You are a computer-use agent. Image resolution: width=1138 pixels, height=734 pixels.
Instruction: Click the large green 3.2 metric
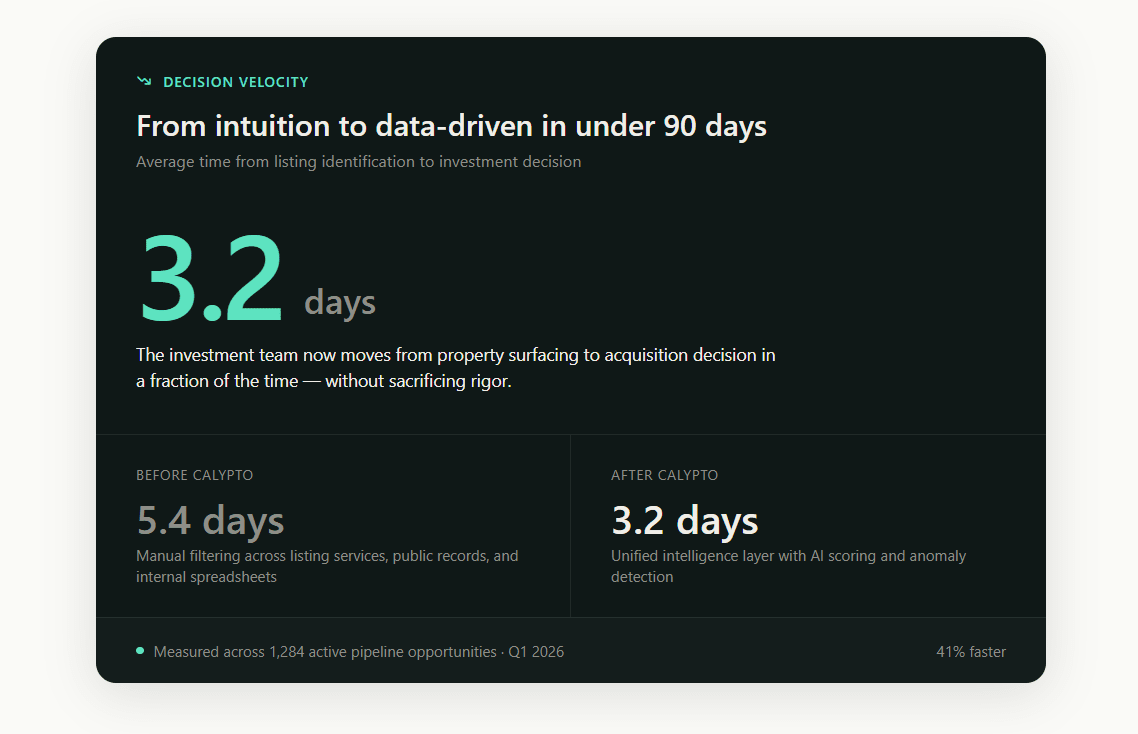coord(210,277)
